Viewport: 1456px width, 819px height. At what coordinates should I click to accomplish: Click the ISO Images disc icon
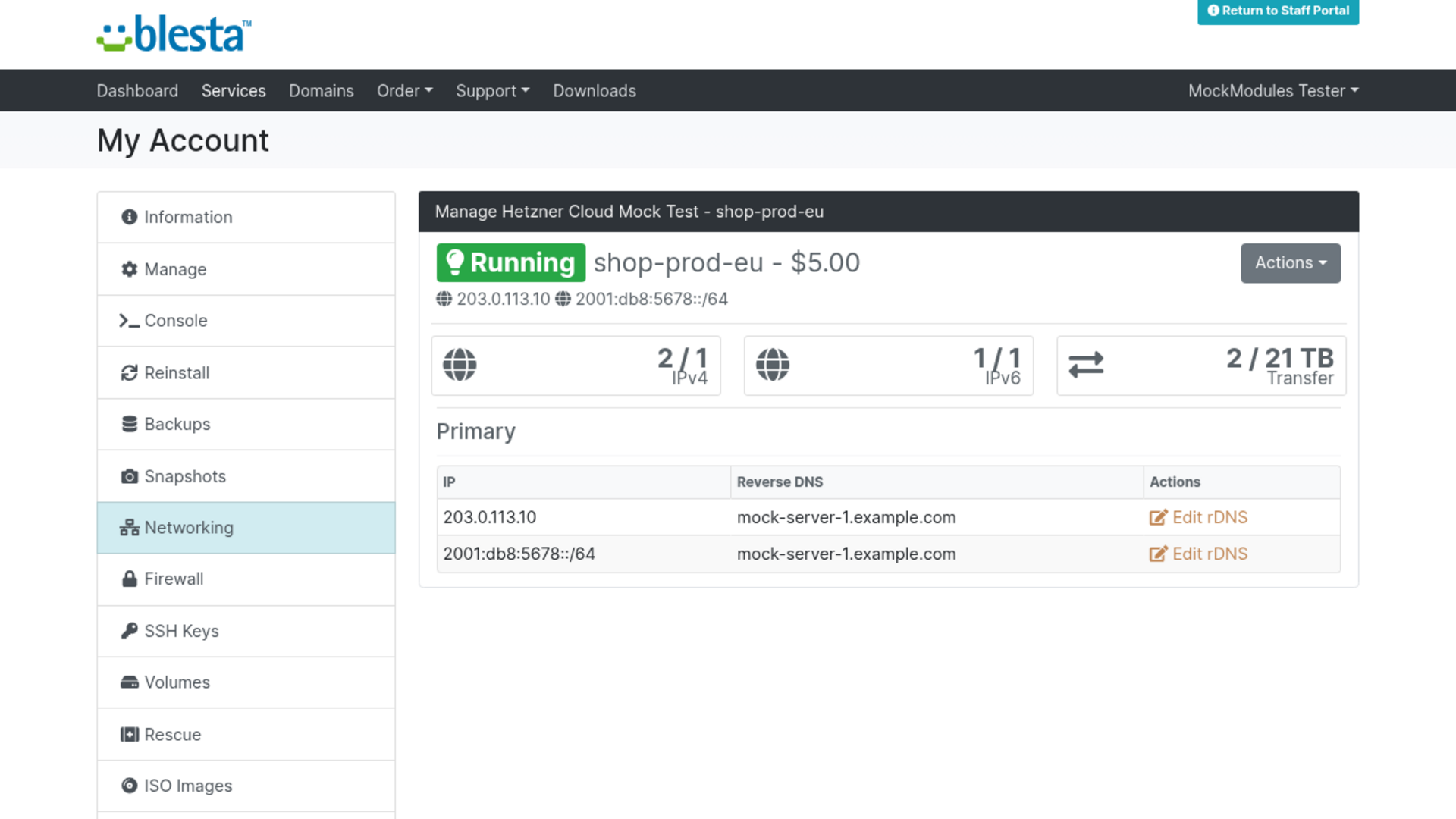(130, 786)
